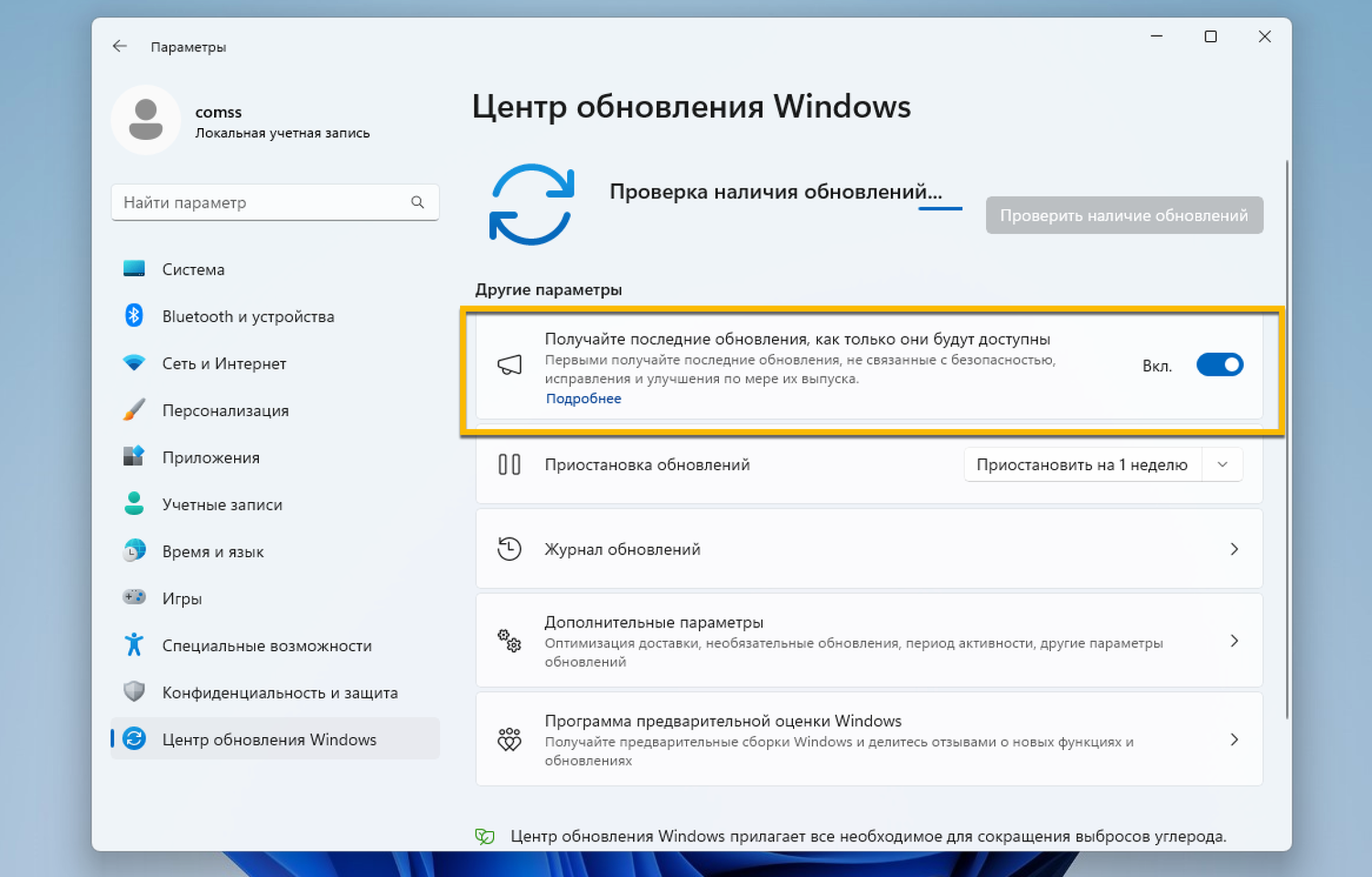Open Персонализация settings
Screen dimensions: 1372x877
pos(275,410)
